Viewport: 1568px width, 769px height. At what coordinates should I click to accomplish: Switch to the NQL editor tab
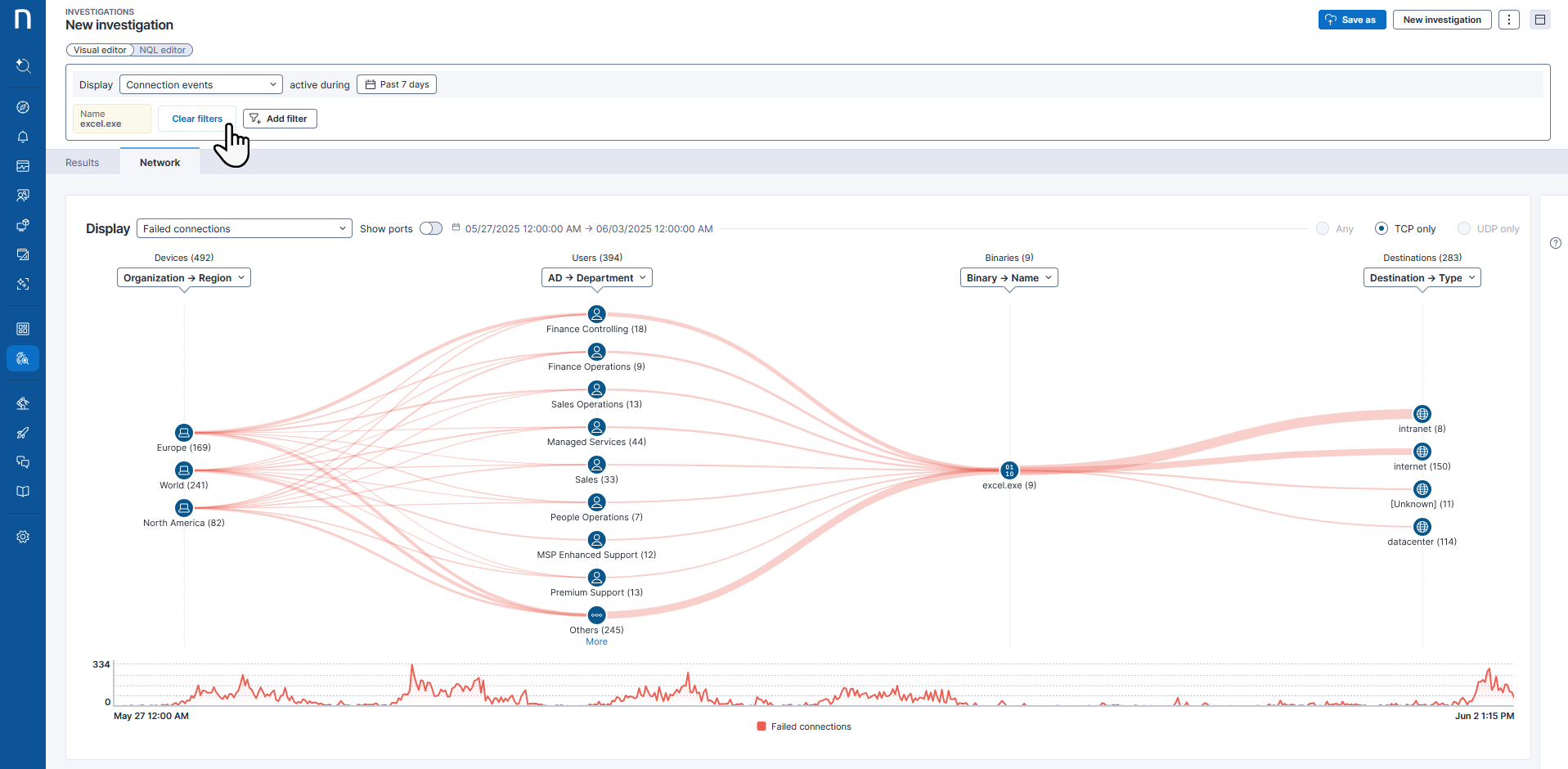162,50
